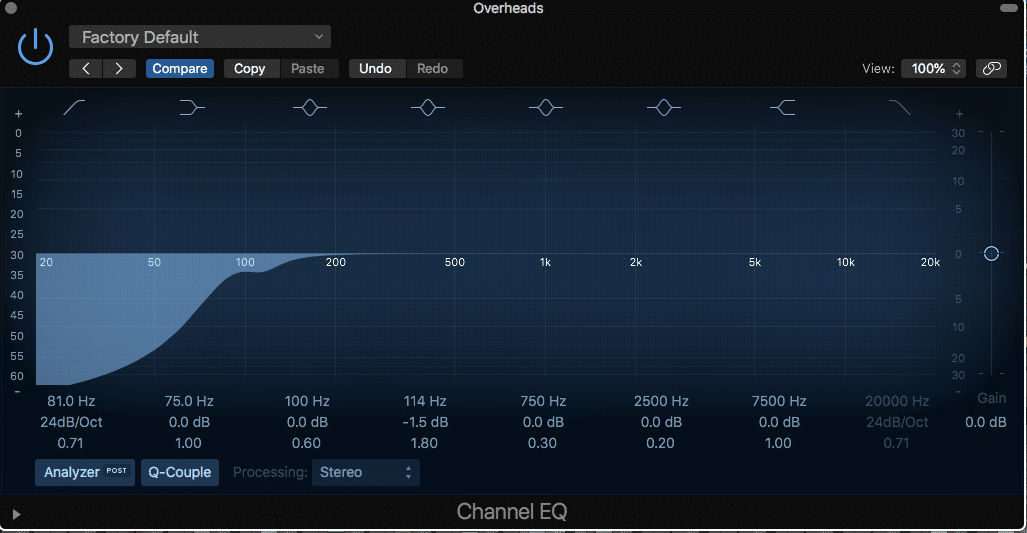This screenshot has height=533, width=1027.
Task: Open the Processing Stereo dropdown
Action: (x=365, y=472)
